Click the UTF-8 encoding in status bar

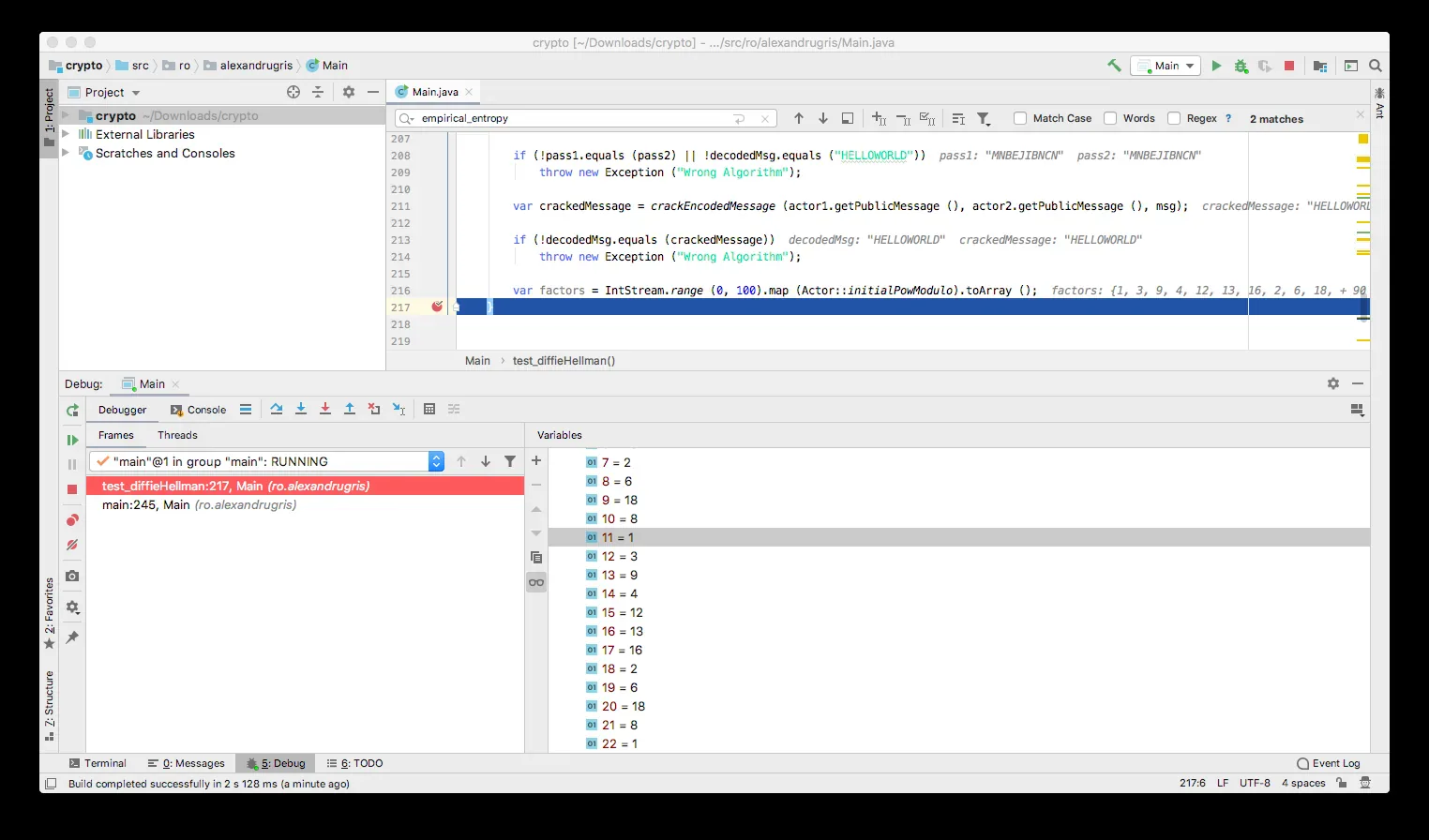(1255, 783)
